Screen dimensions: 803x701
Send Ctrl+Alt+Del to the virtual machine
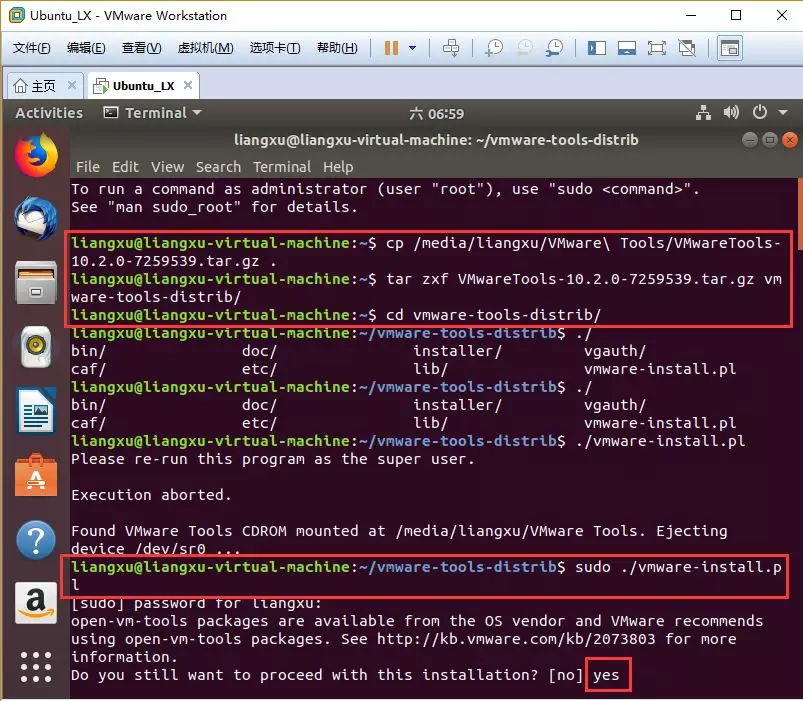[451, 48]
